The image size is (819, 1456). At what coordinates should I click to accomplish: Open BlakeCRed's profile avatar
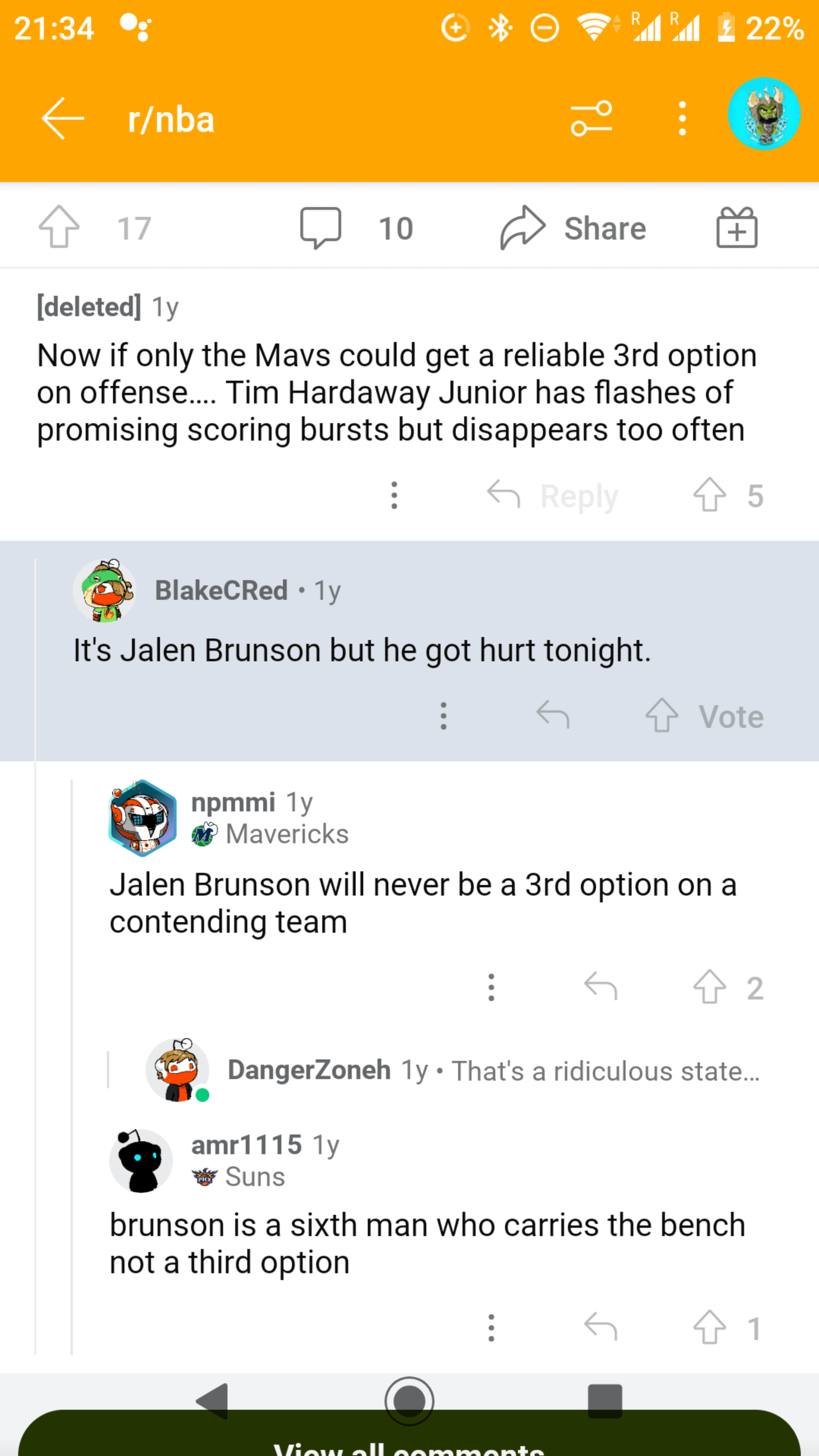(105, 591)
